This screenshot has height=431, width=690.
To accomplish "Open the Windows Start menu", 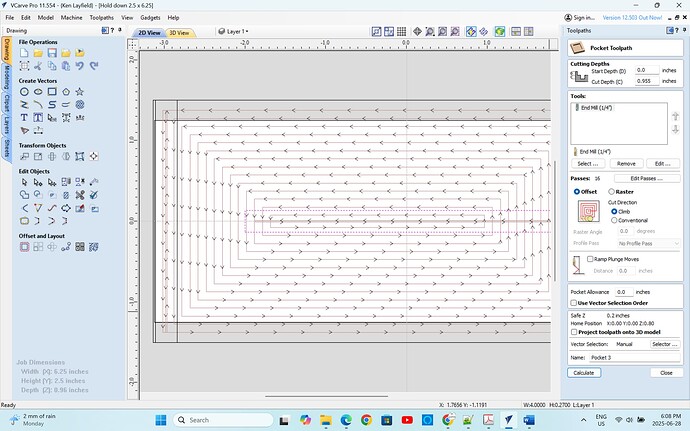I will pyautogui.click(x=161, y=420).
